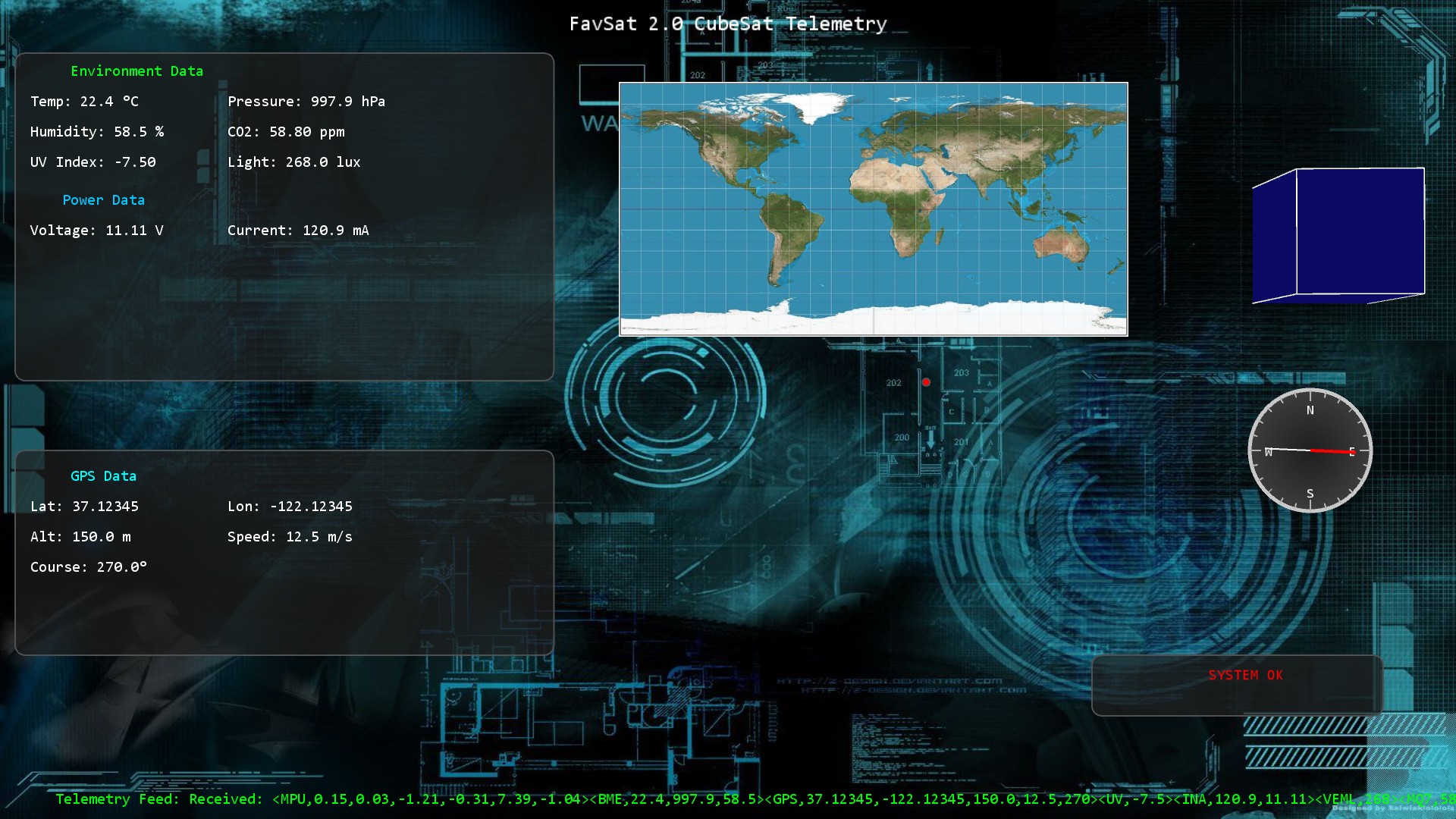The image size is (1456, 819).
Task: Click the Voltage: 11.11 V reading
Action: point(97,231)
